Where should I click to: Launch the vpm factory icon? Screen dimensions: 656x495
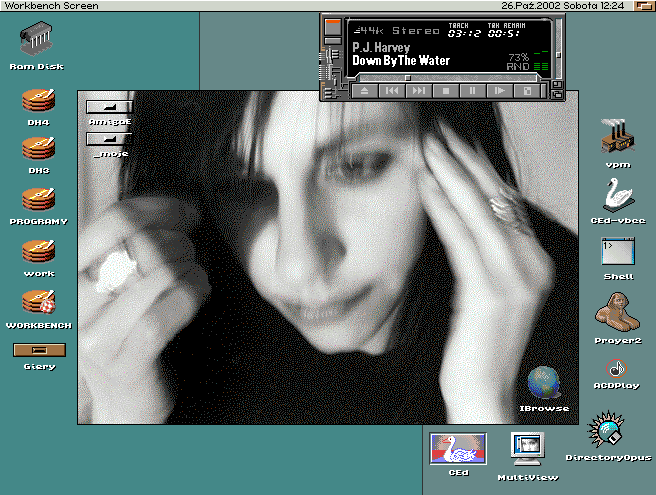click(618, 136)
